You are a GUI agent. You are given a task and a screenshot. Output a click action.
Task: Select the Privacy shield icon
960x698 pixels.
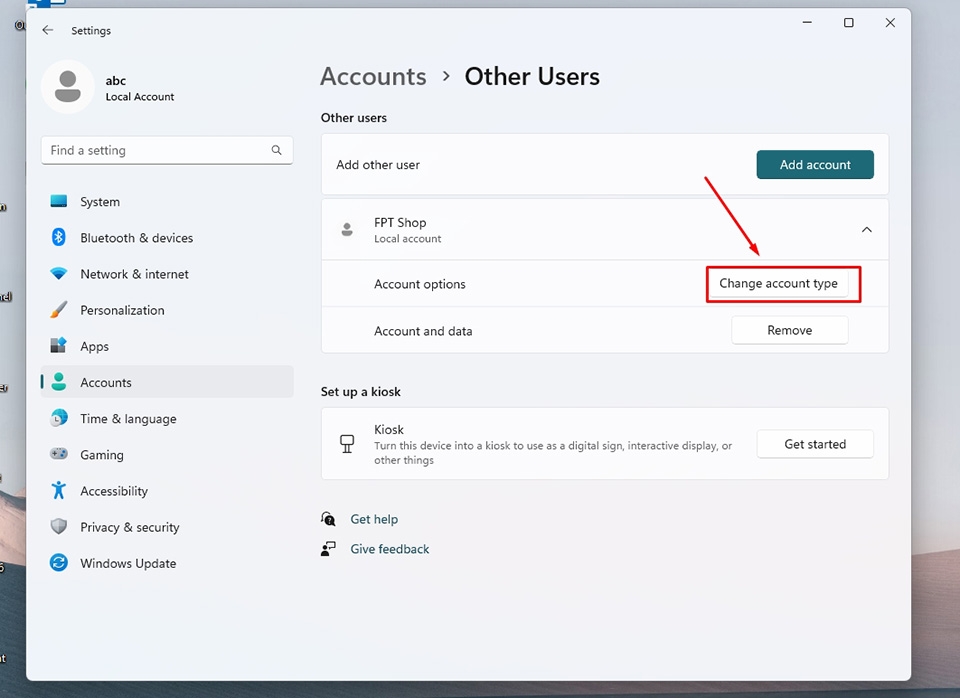pyautogui.click(x=59, y=527)
